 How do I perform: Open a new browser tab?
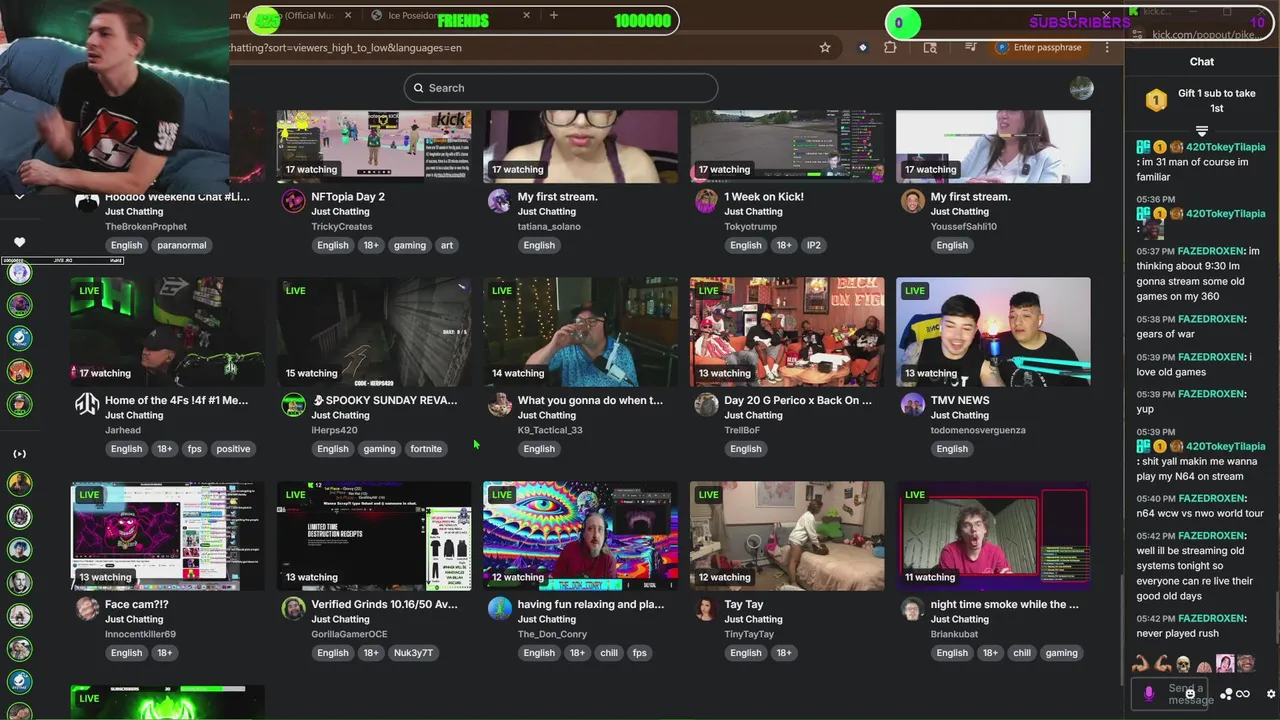coord(553,15)
